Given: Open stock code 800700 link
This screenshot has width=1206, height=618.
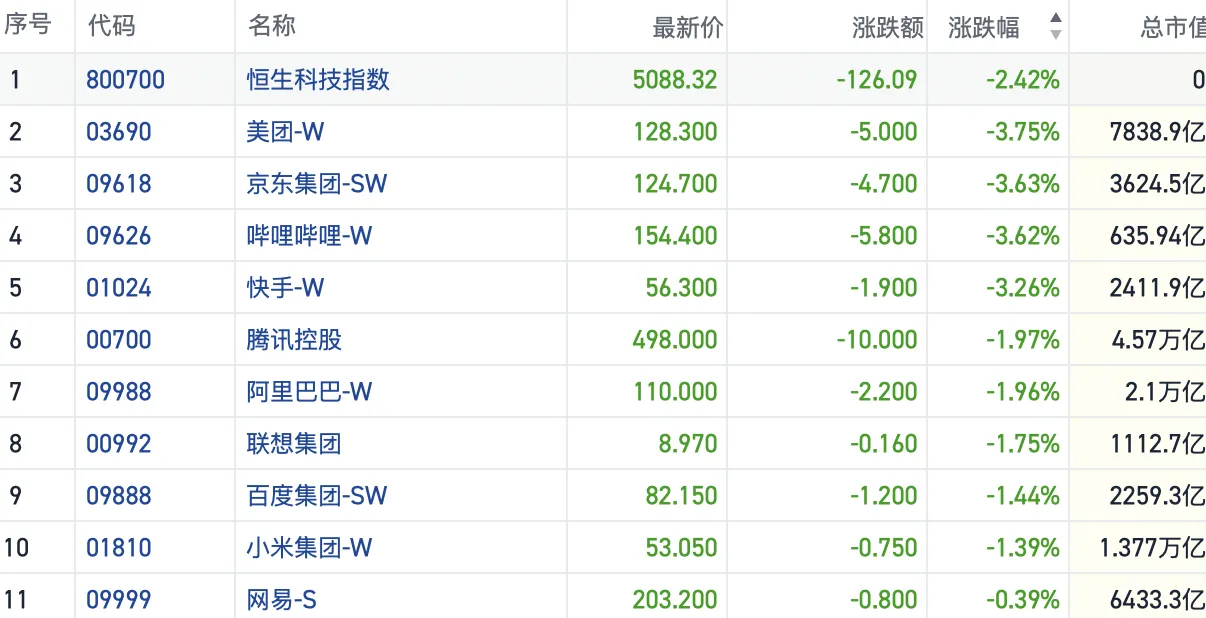Looking at the screenshot, I should 125,80.
